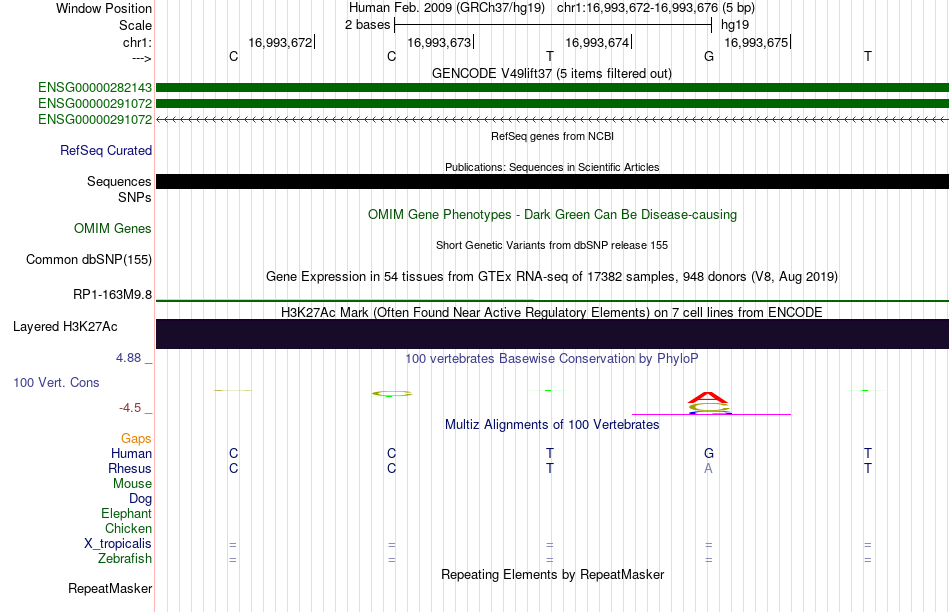Click RefSeq genes from NCBI title
Viewport: 950px width, 612px height.
pos(552,136)
